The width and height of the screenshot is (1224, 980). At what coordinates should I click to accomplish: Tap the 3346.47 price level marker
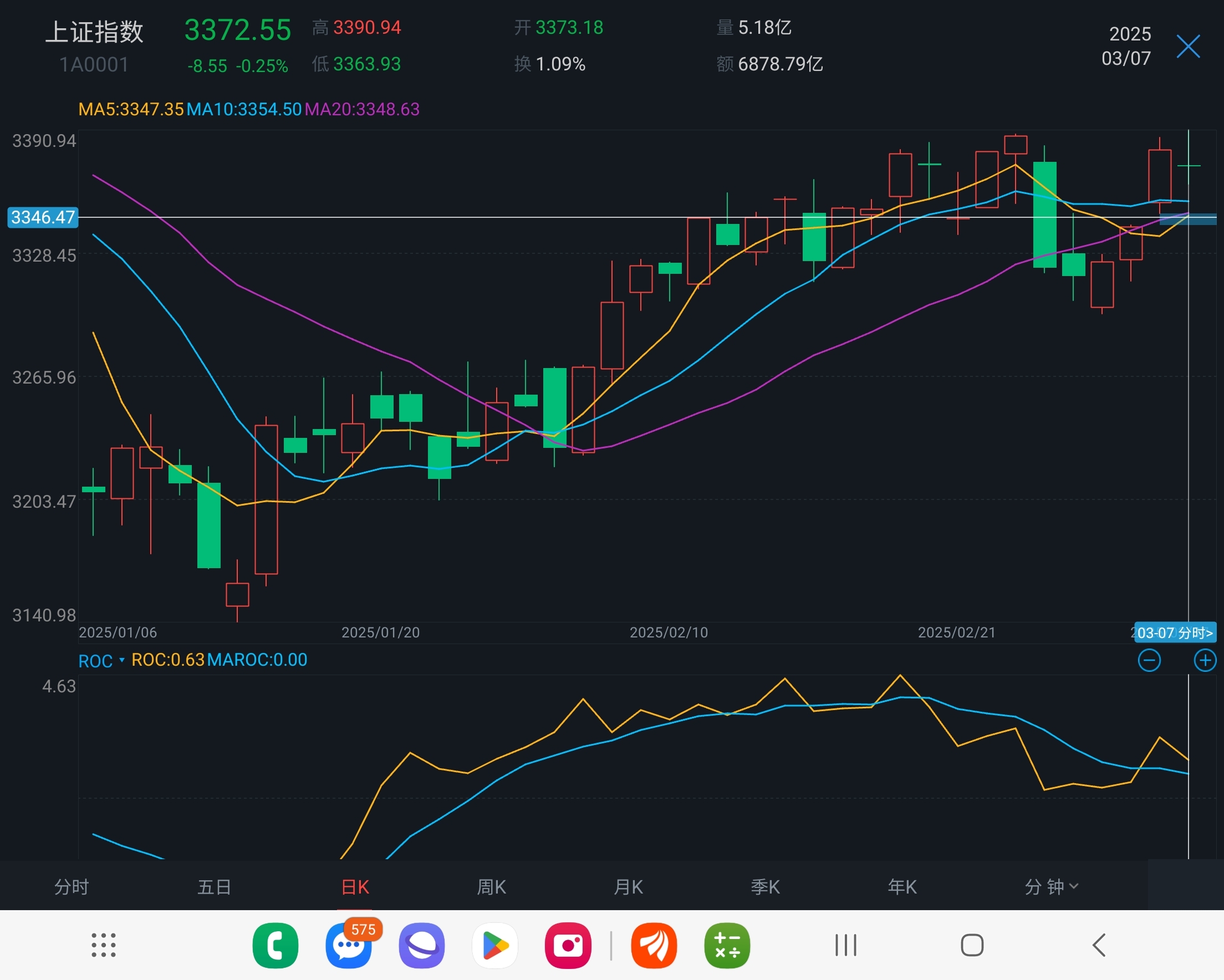(43, 217)
